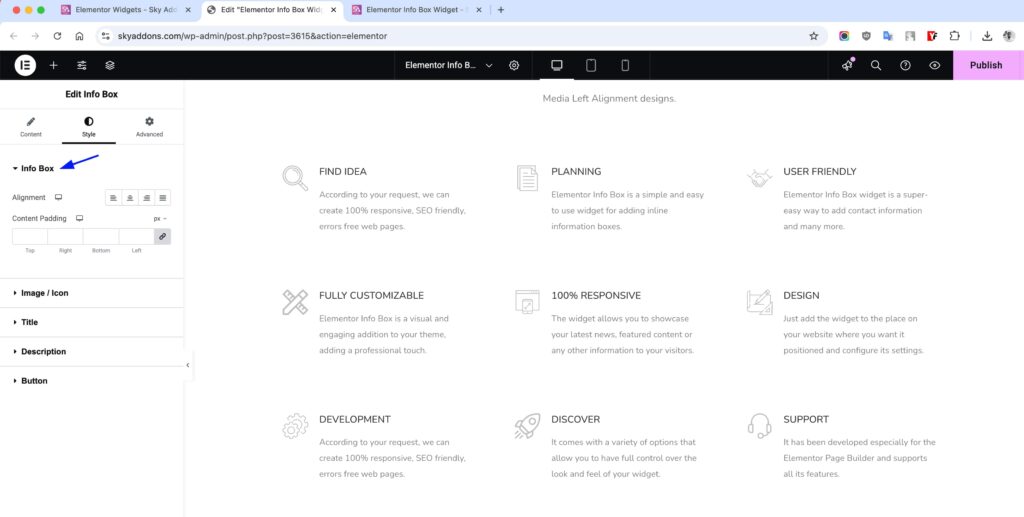Click the drafting icon beside DESIGN
The image size is (1024, 517).
coord(760,302)
